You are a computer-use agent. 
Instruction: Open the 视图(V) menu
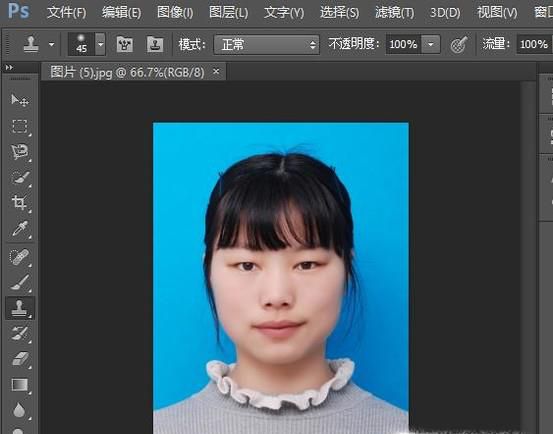click(x=497, y=13)
